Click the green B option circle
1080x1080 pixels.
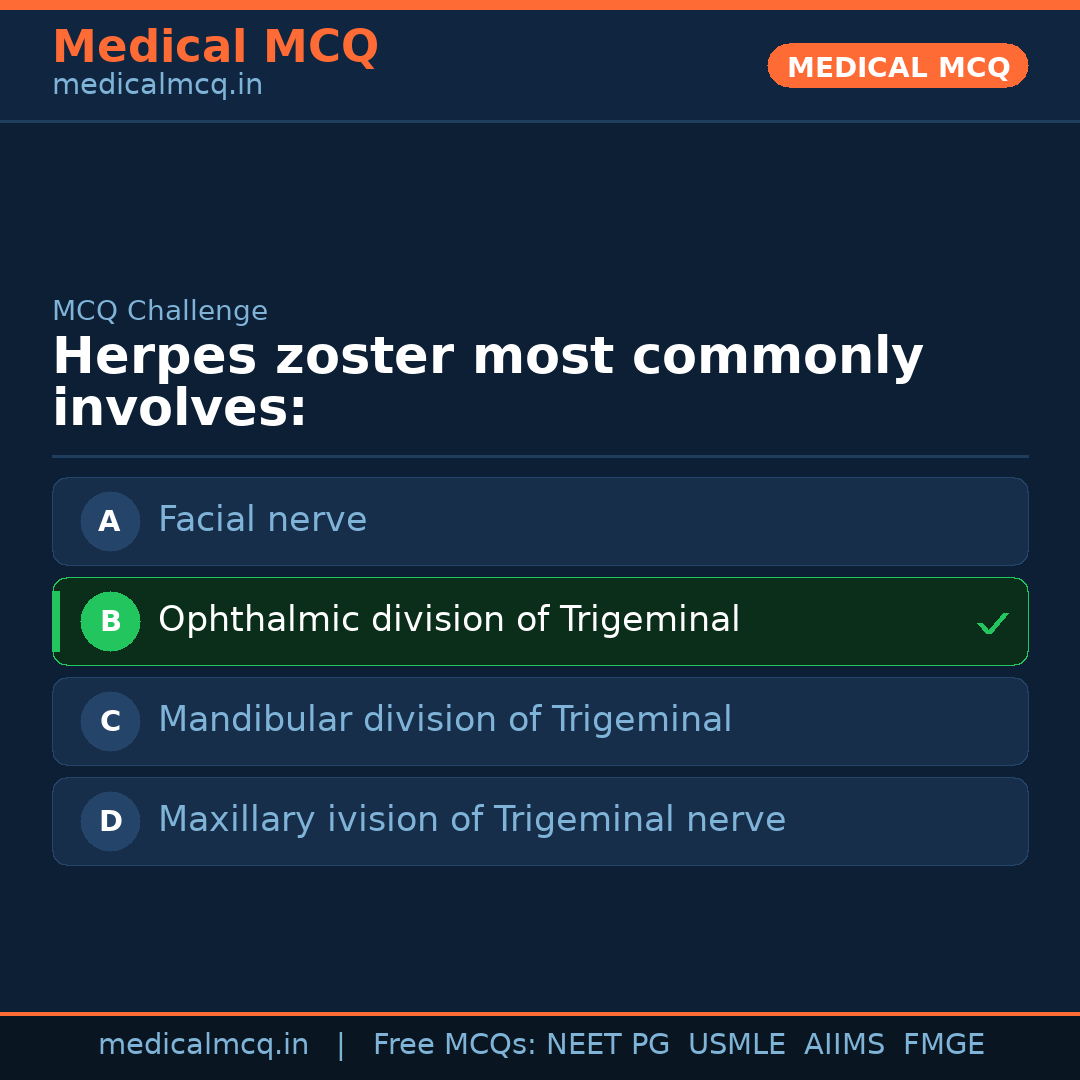point(110,621)
